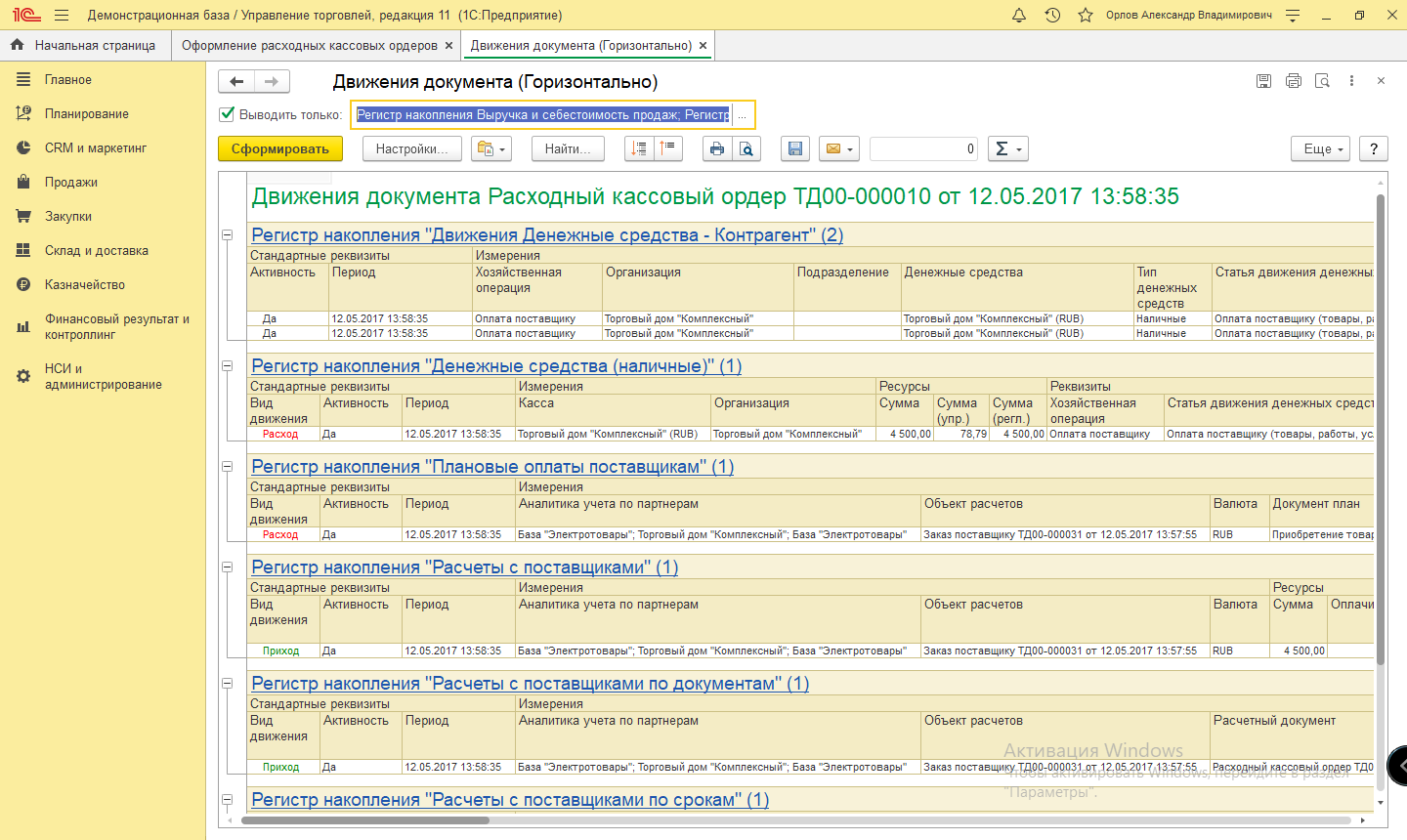Open Планирование section in sidebar

coord(87,114)
